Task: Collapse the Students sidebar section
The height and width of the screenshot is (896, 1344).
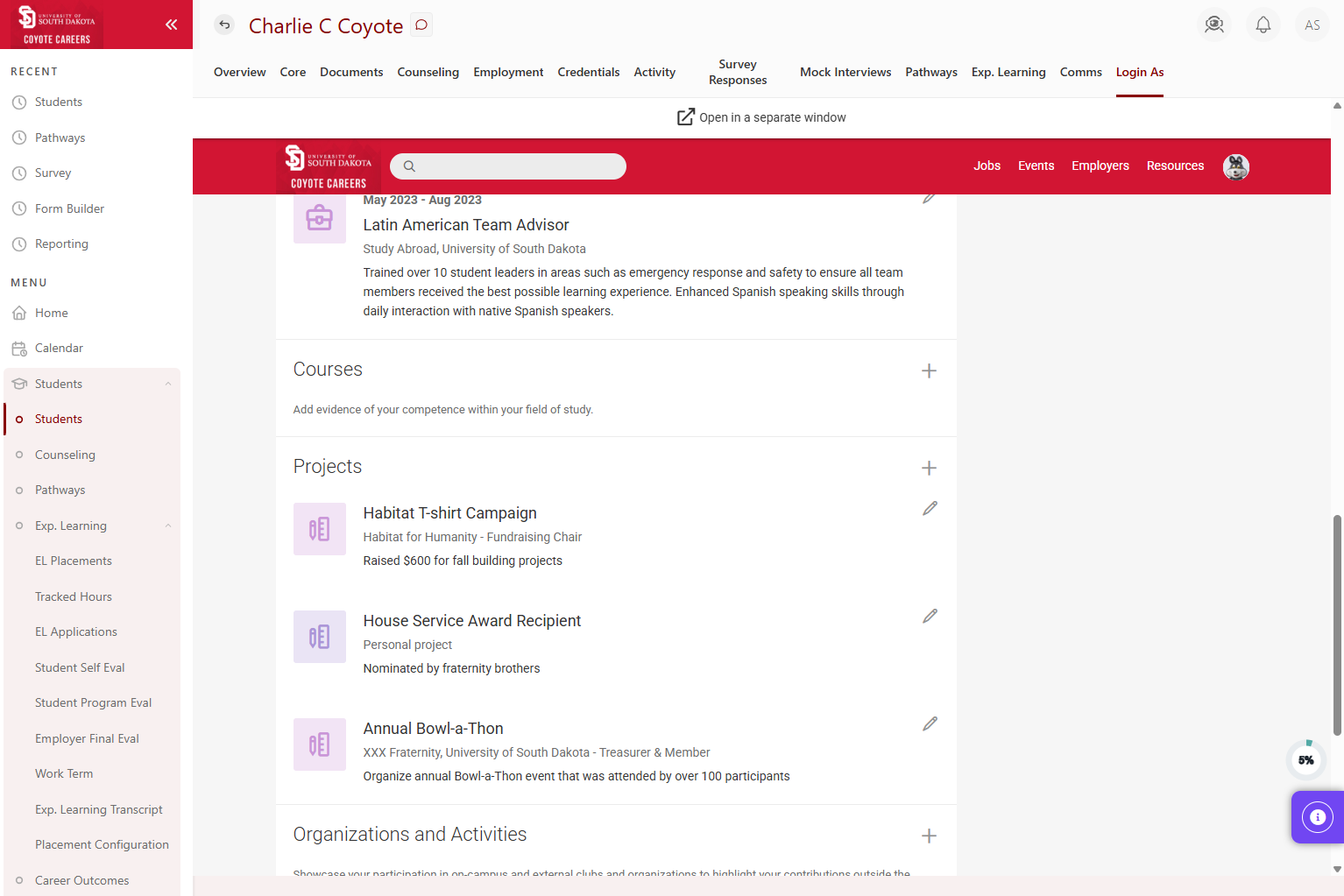Action: [x=168, y=384]
